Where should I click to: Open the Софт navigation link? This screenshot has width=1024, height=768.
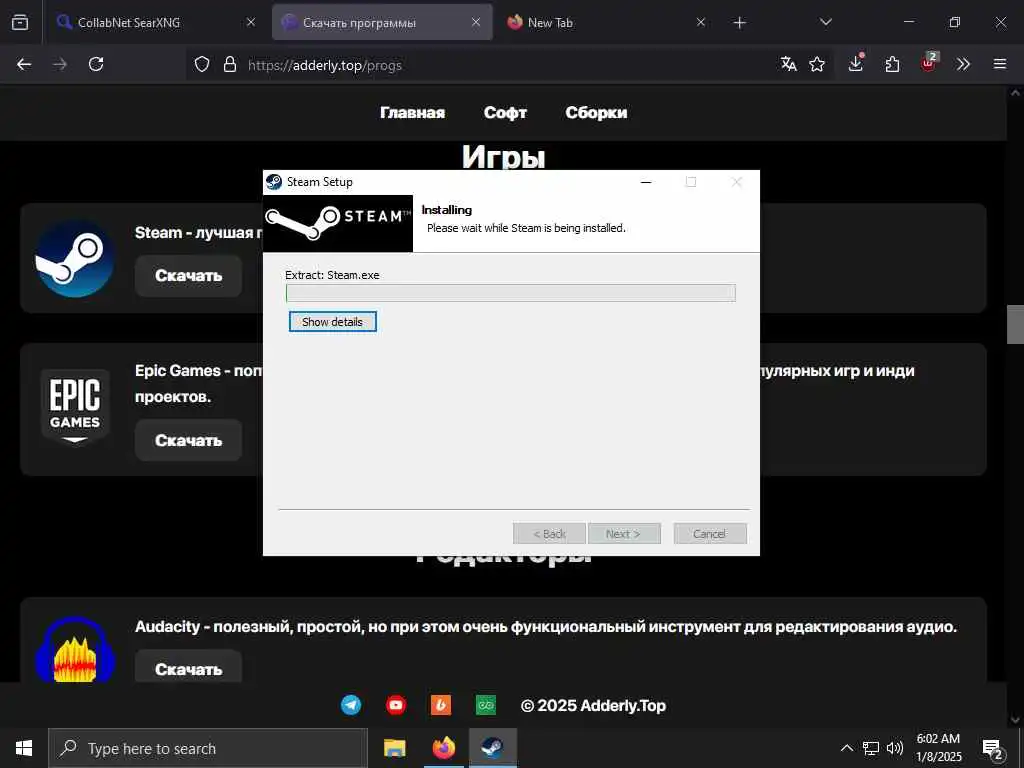pos(505,112)
